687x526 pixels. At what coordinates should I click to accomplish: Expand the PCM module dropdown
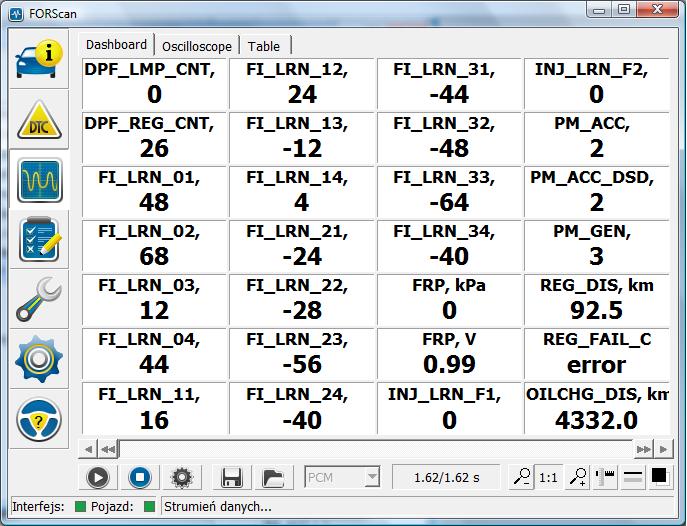point(372,478)
